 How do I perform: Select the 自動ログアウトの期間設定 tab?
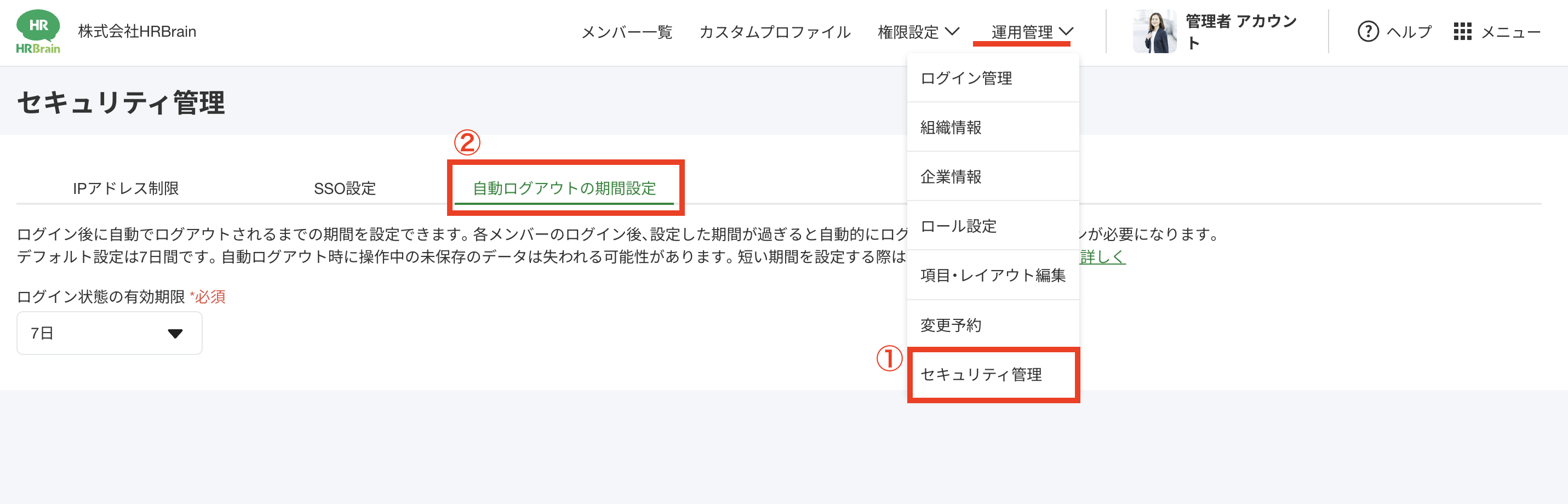click(564, 188)
